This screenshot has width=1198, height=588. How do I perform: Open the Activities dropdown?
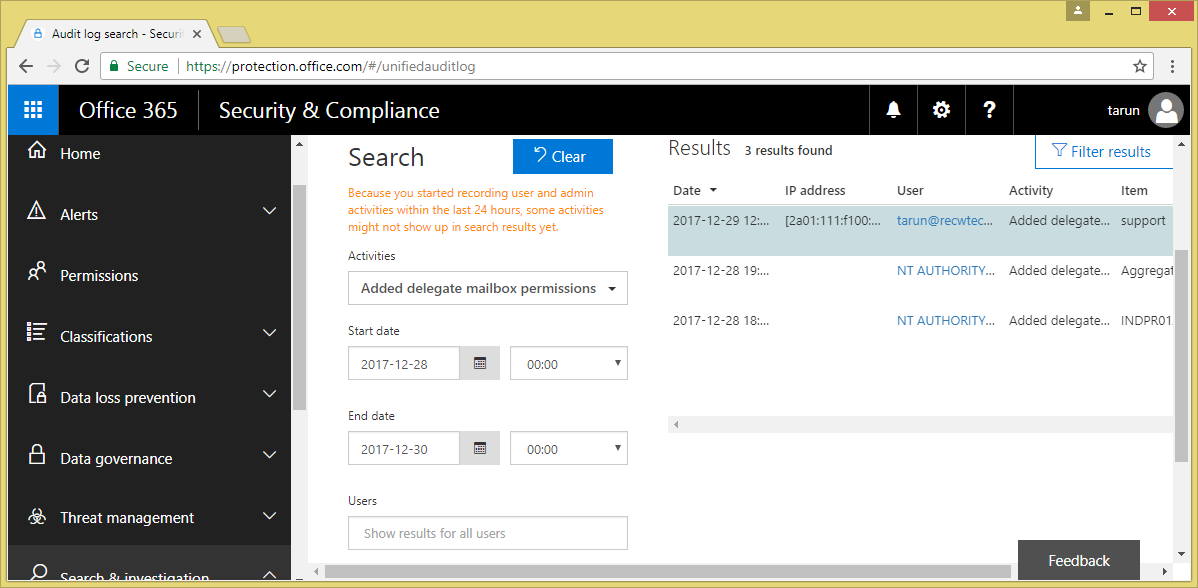point(487,289)
